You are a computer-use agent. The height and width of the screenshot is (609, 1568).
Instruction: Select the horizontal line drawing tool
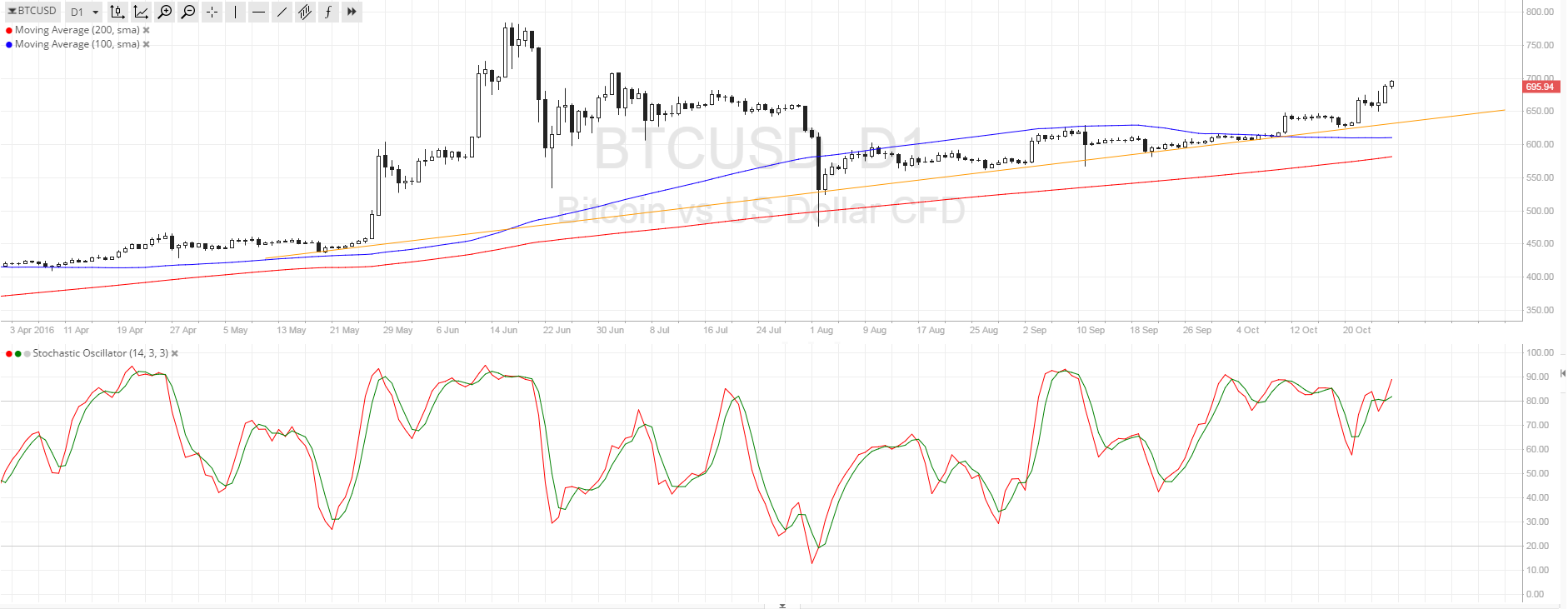coord(259,12)
